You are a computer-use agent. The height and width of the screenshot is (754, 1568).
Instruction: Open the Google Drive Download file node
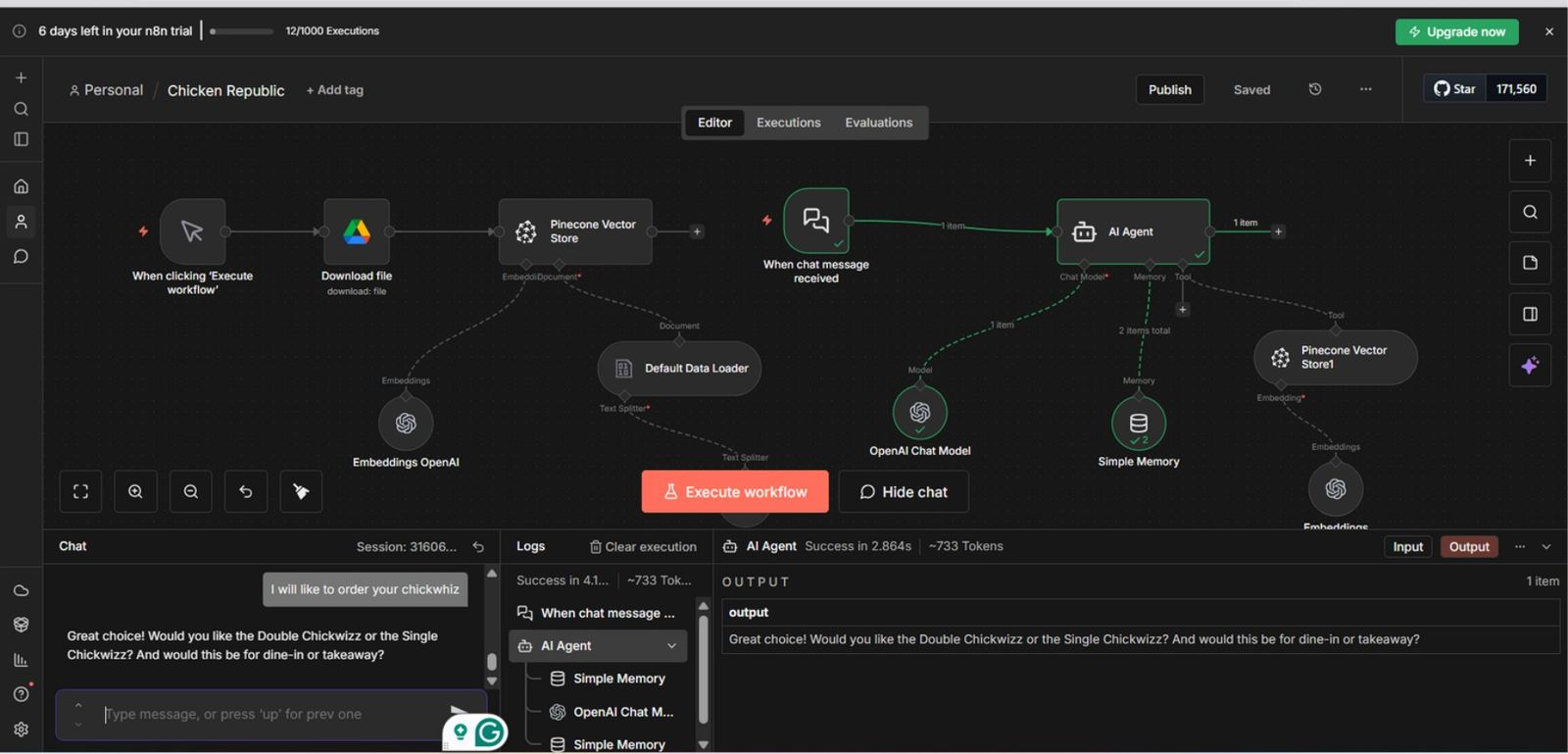tap(357, 231)
